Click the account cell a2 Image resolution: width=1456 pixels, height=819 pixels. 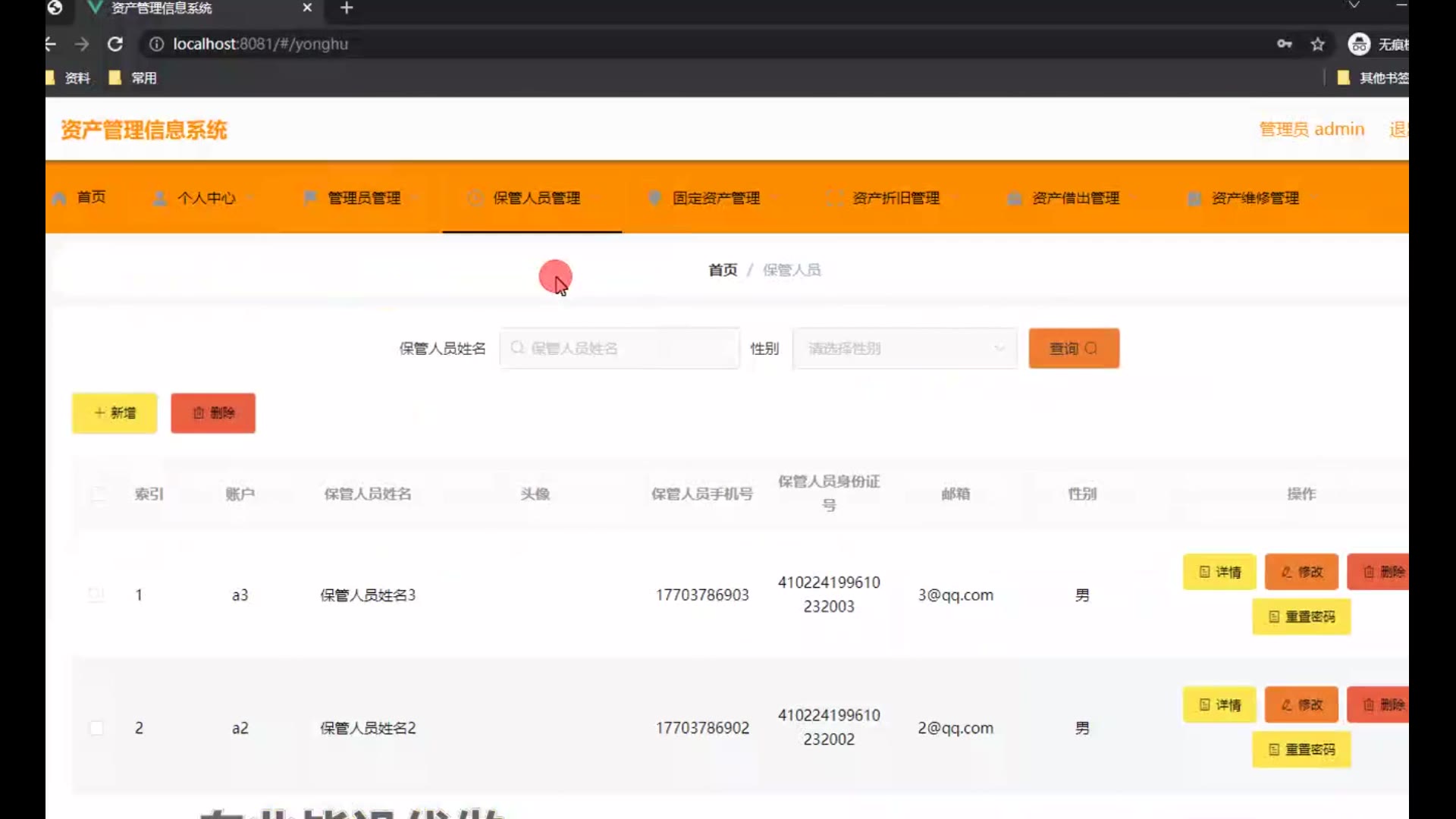click(x=240, y=728)
